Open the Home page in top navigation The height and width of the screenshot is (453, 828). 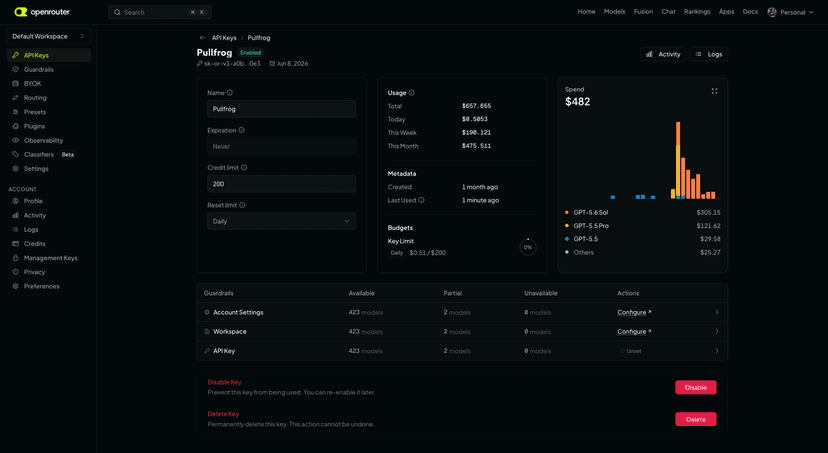586,12
